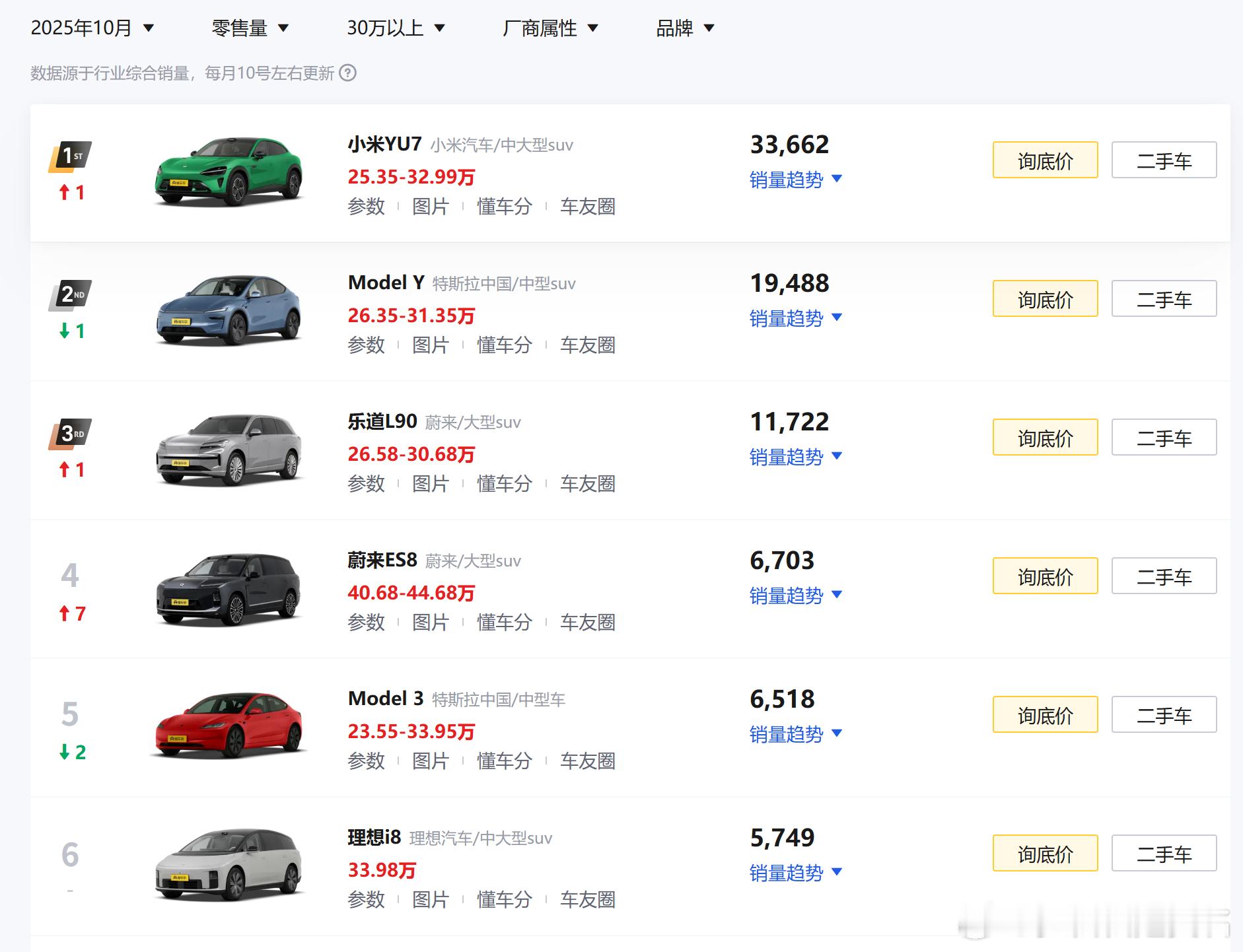Screen dimensions: 1243x952
Task: Open the 2025年10月 date dropdown
Action: (92, 28)
